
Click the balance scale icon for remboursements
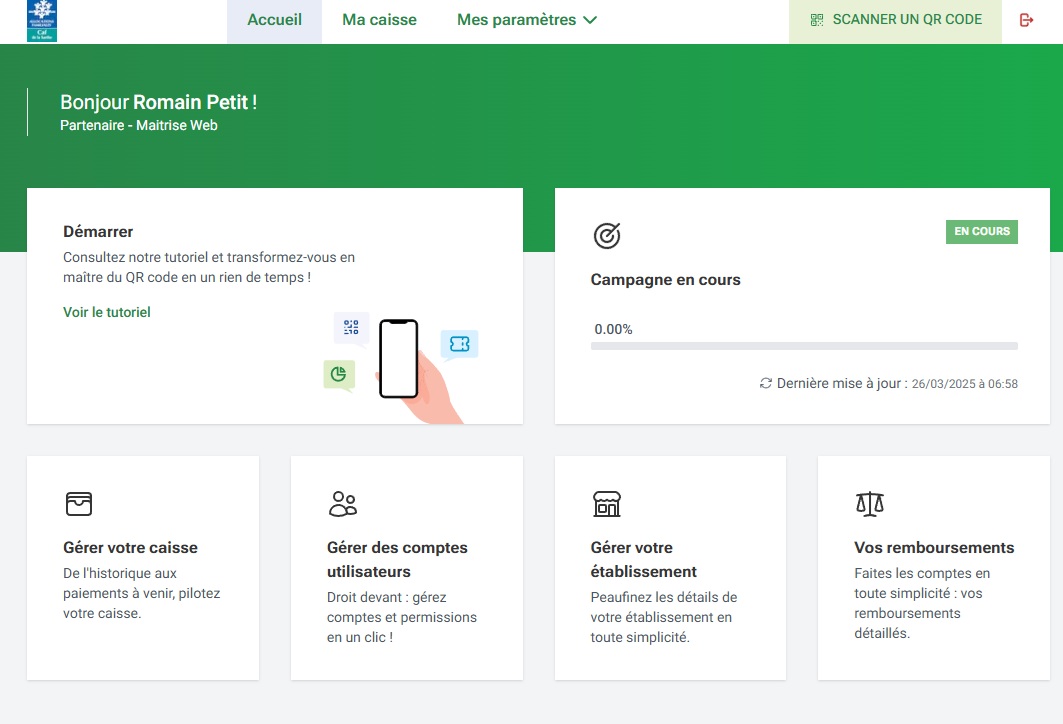click(x=870, y=503)
